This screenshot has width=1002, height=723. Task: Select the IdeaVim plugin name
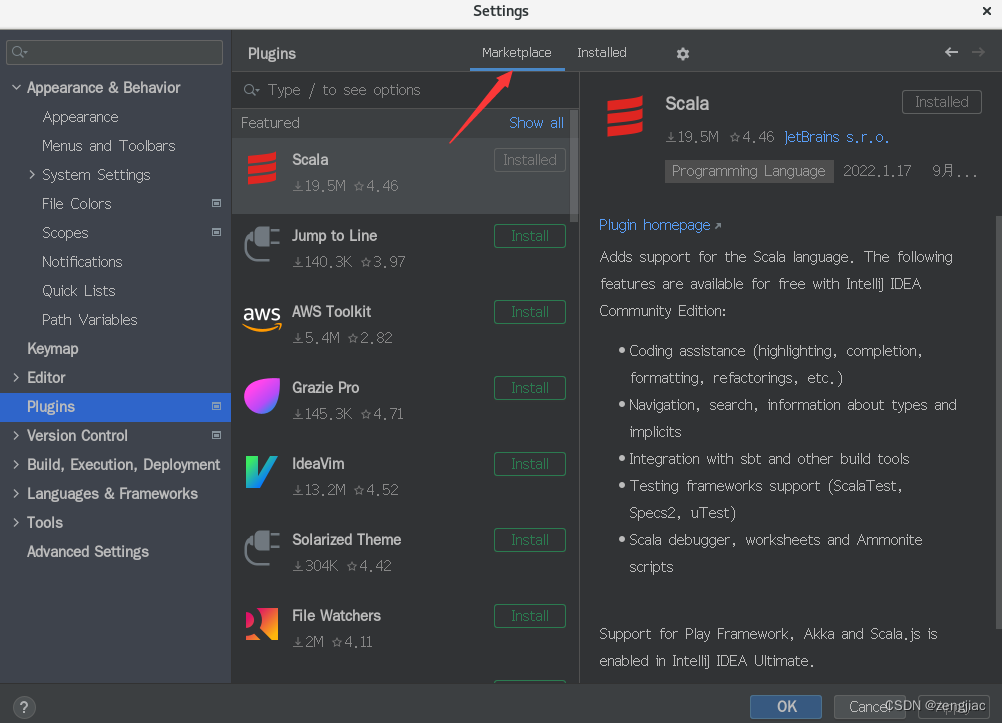[x=318, y=463]
